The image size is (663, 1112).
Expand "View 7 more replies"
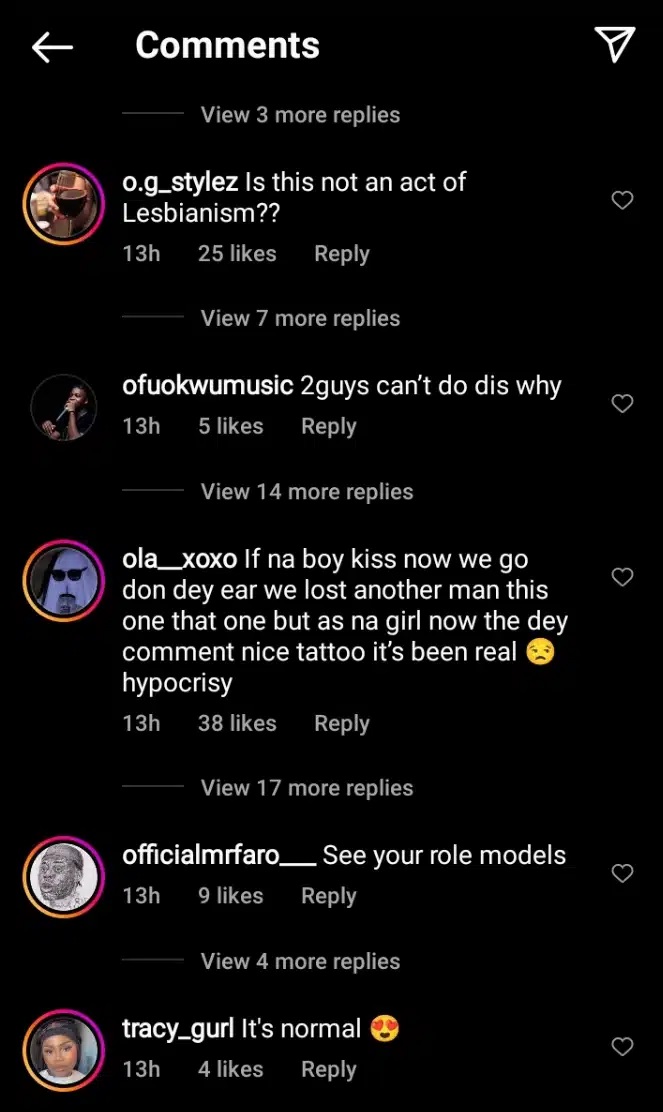click(x=300, y=319)
